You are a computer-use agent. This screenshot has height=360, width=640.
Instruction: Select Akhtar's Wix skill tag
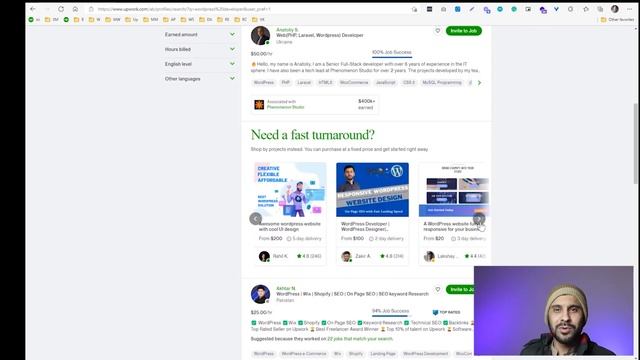(338, 354)
